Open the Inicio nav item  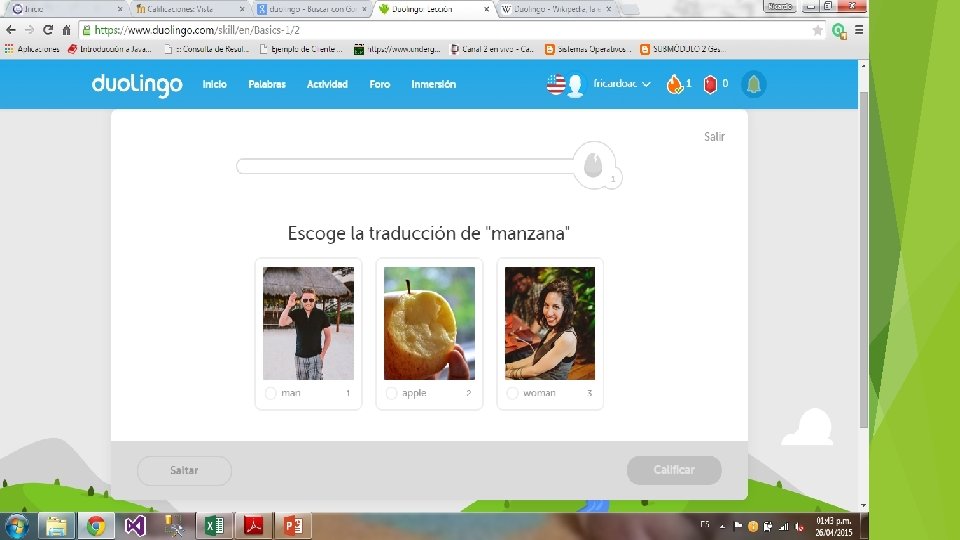(x=214, y=84)
